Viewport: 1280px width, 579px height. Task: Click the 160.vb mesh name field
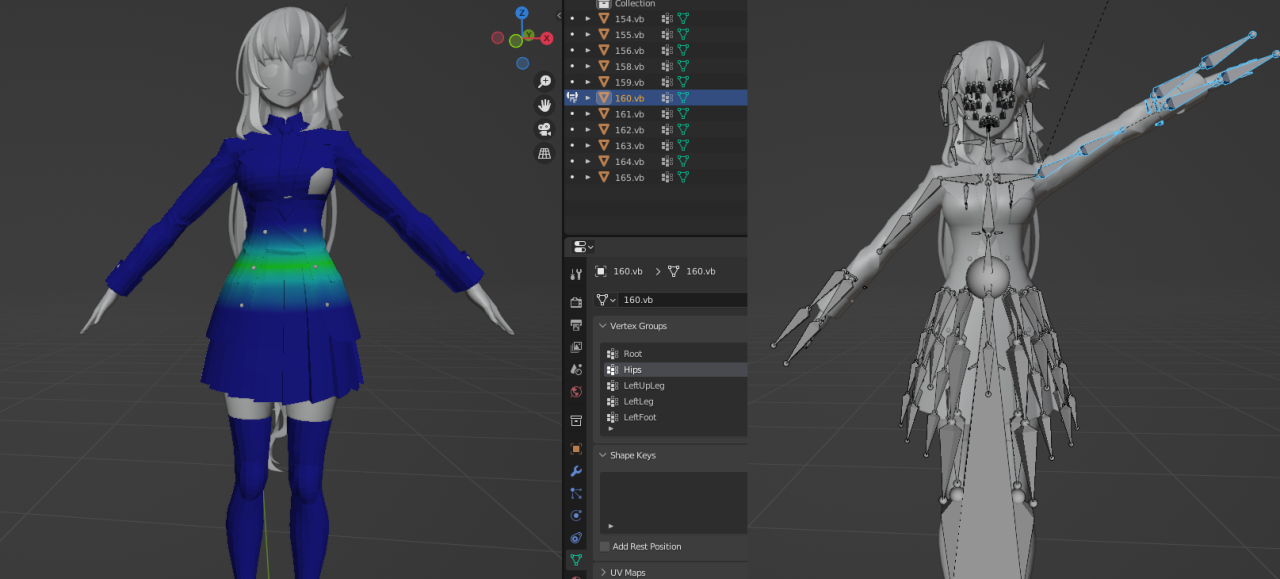[x=682, y=300]
